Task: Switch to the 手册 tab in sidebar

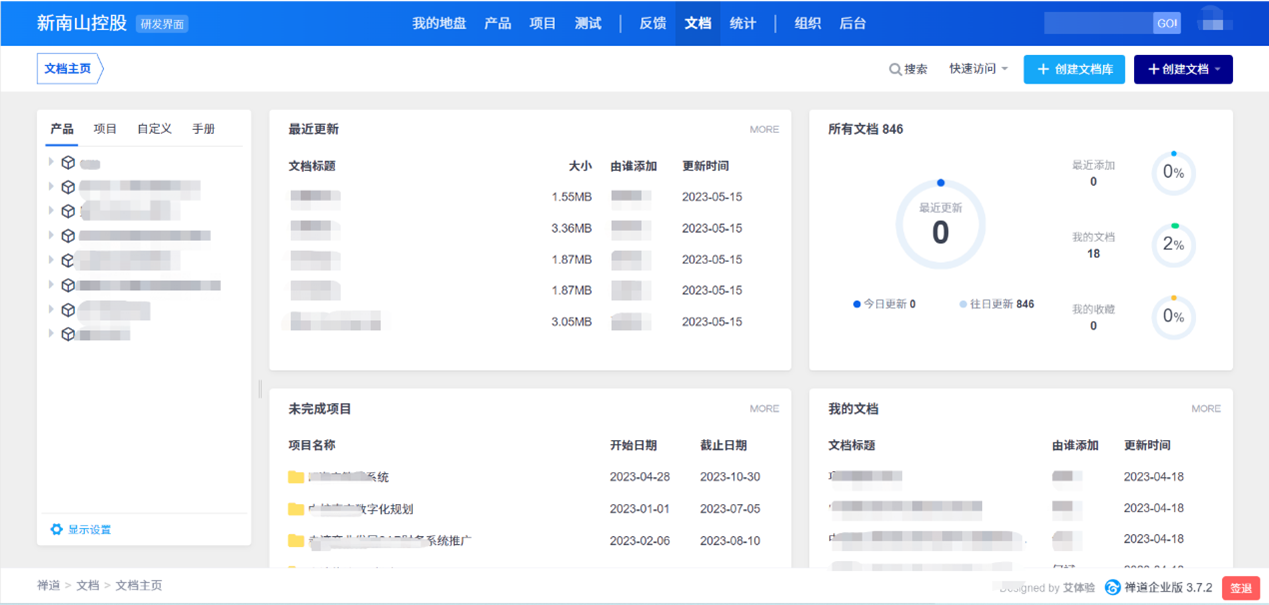Action: [203, 129]
